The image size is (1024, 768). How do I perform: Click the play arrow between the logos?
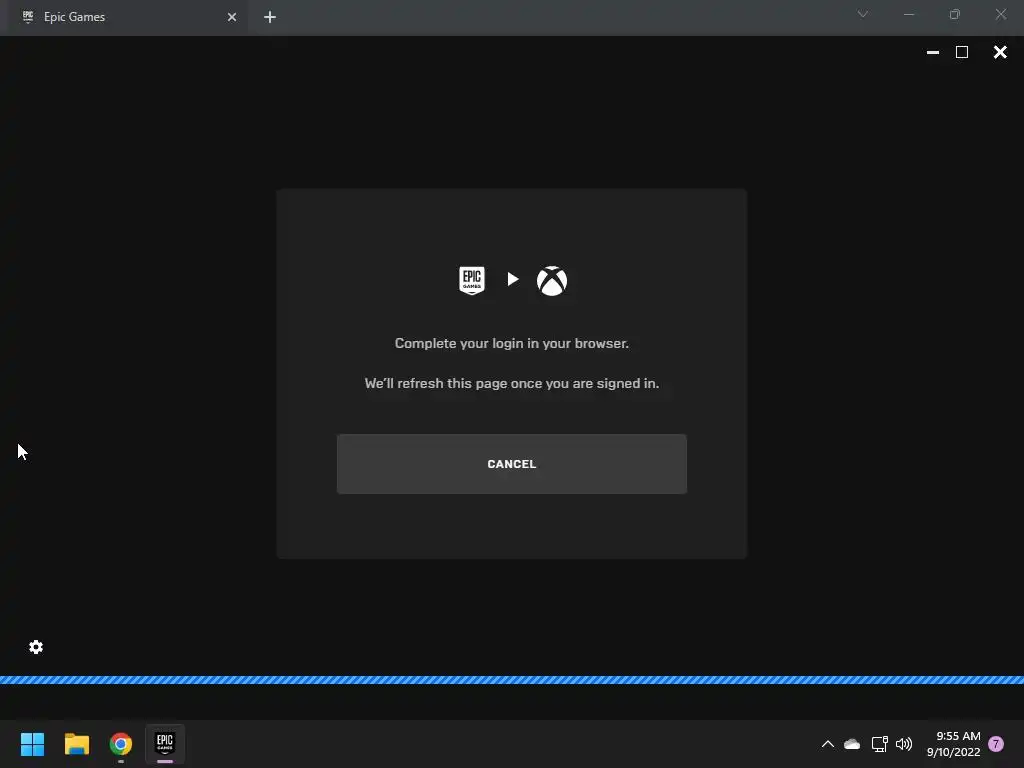point(513,280)
